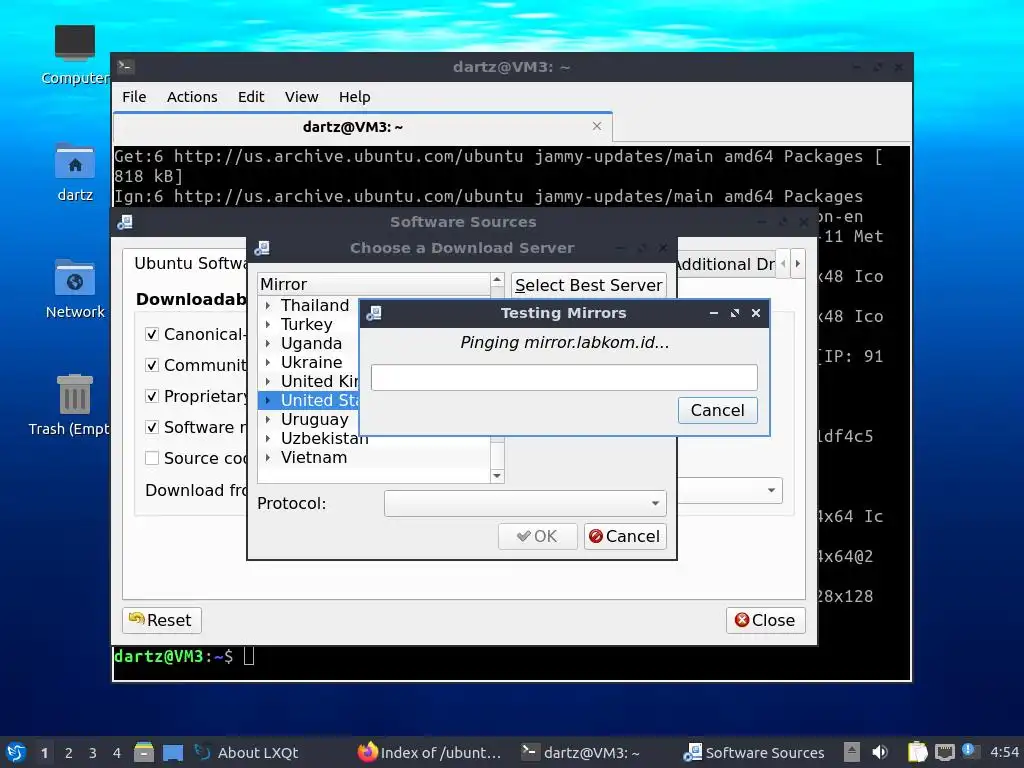The image size is (1024, 768).
Task: Expand the Uruguay mirror list
Action: (268, 419)
